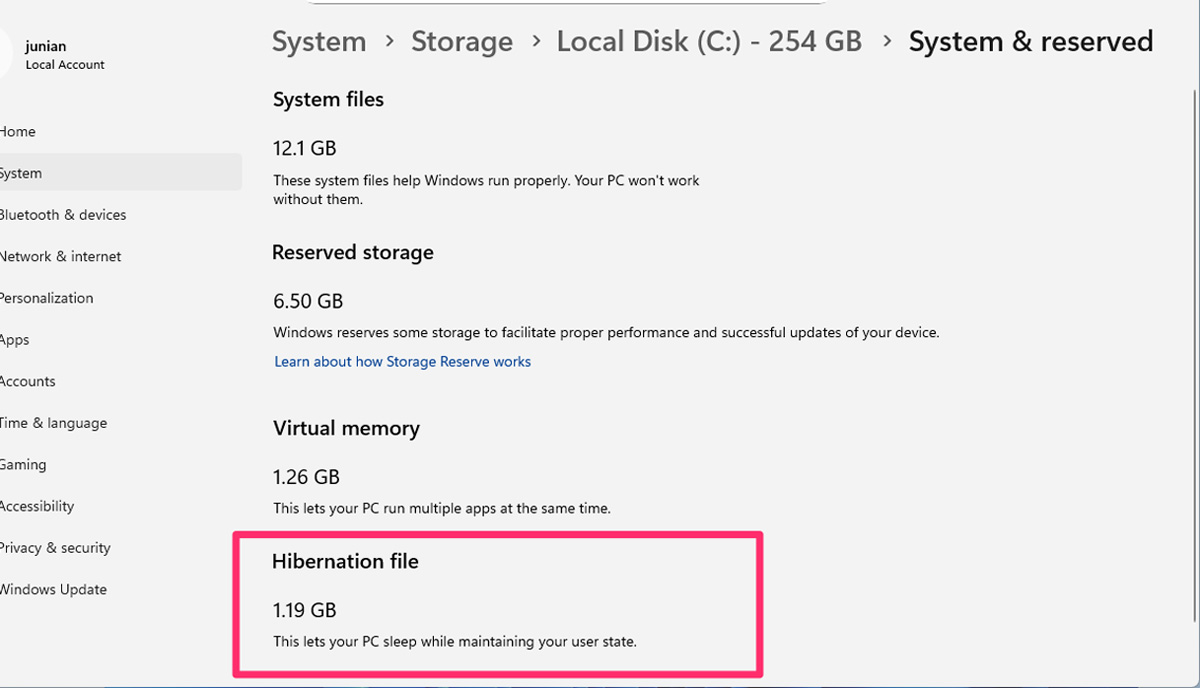Open Learn about how Storage Reserve works

point(402,362)
